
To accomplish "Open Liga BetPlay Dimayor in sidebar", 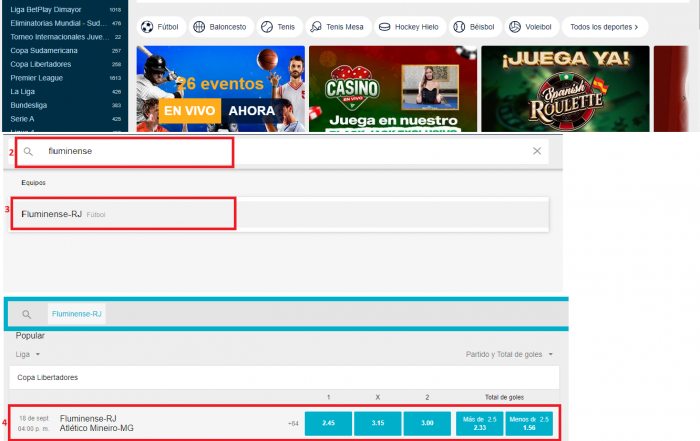I will 65,9.
